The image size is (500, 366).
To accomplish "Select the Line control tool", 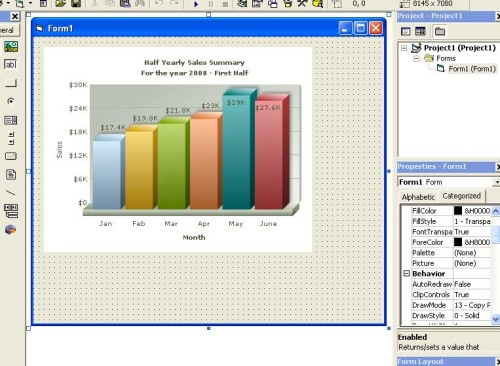I will tap(10, 192).
